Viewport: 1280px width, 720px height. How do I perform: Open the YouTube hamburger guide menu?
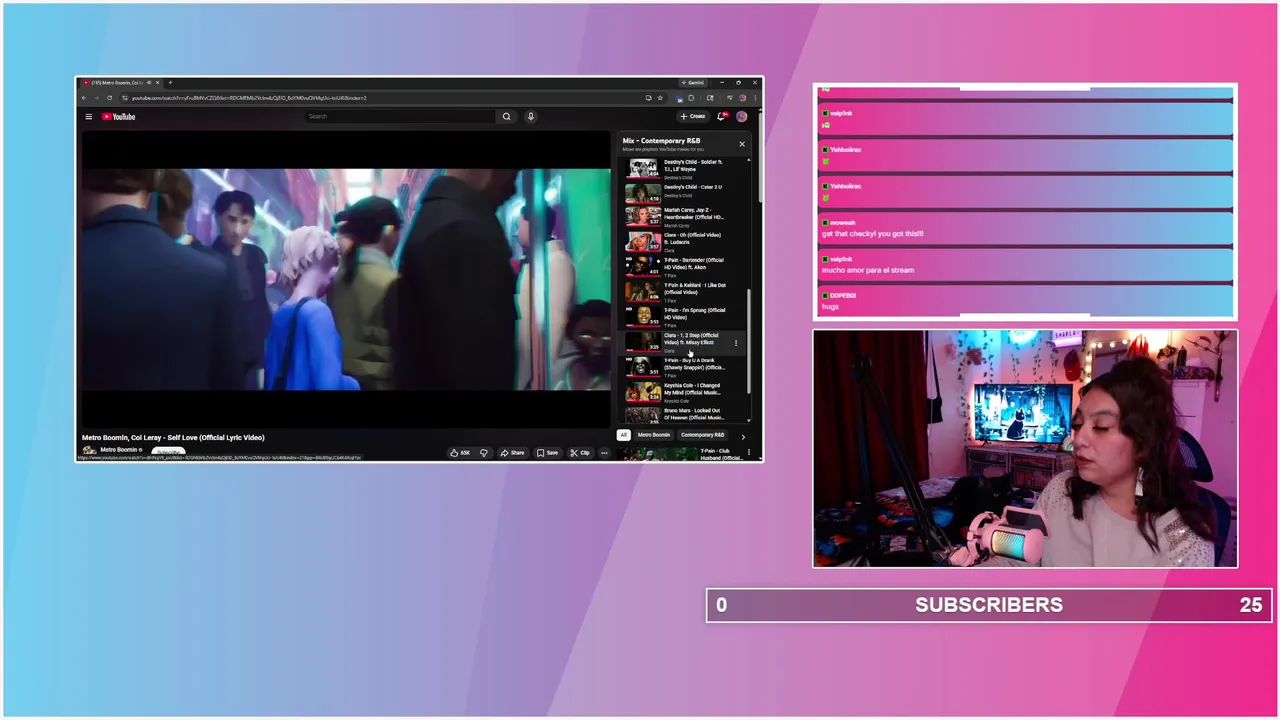coord(88,117)
